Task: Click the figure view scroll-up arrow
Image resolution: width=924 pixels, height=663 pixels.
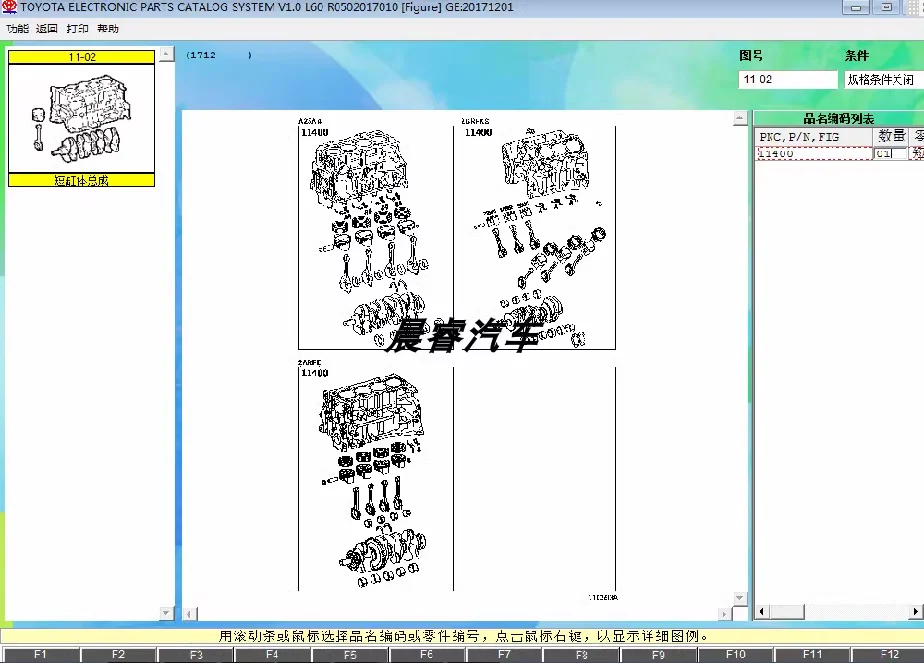Action: (x=740, y=118)
